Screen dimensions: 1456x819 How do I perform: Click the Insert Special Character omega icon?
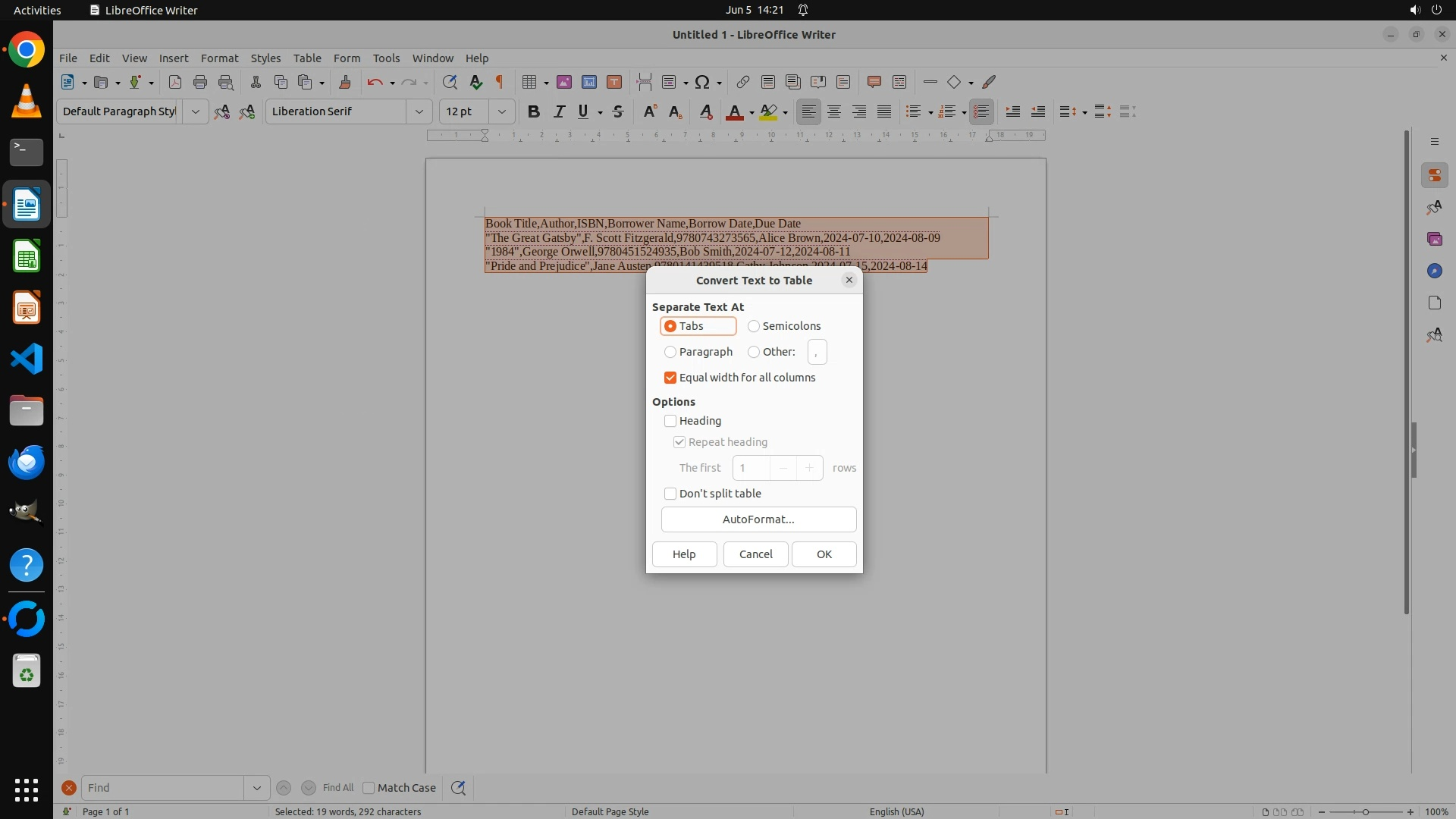click(702, 82)
